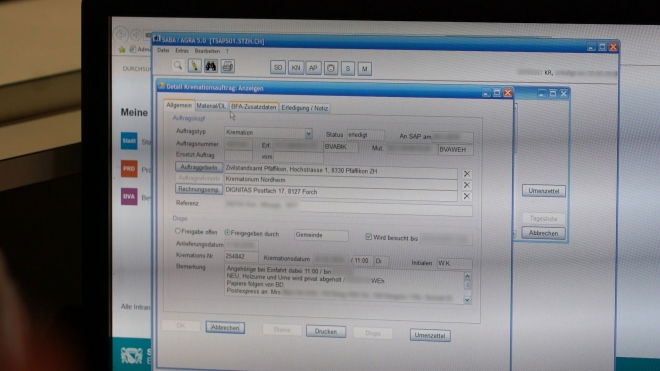Click the KN toolbar button
Screen dimensions: 660x371
[296, 68]
